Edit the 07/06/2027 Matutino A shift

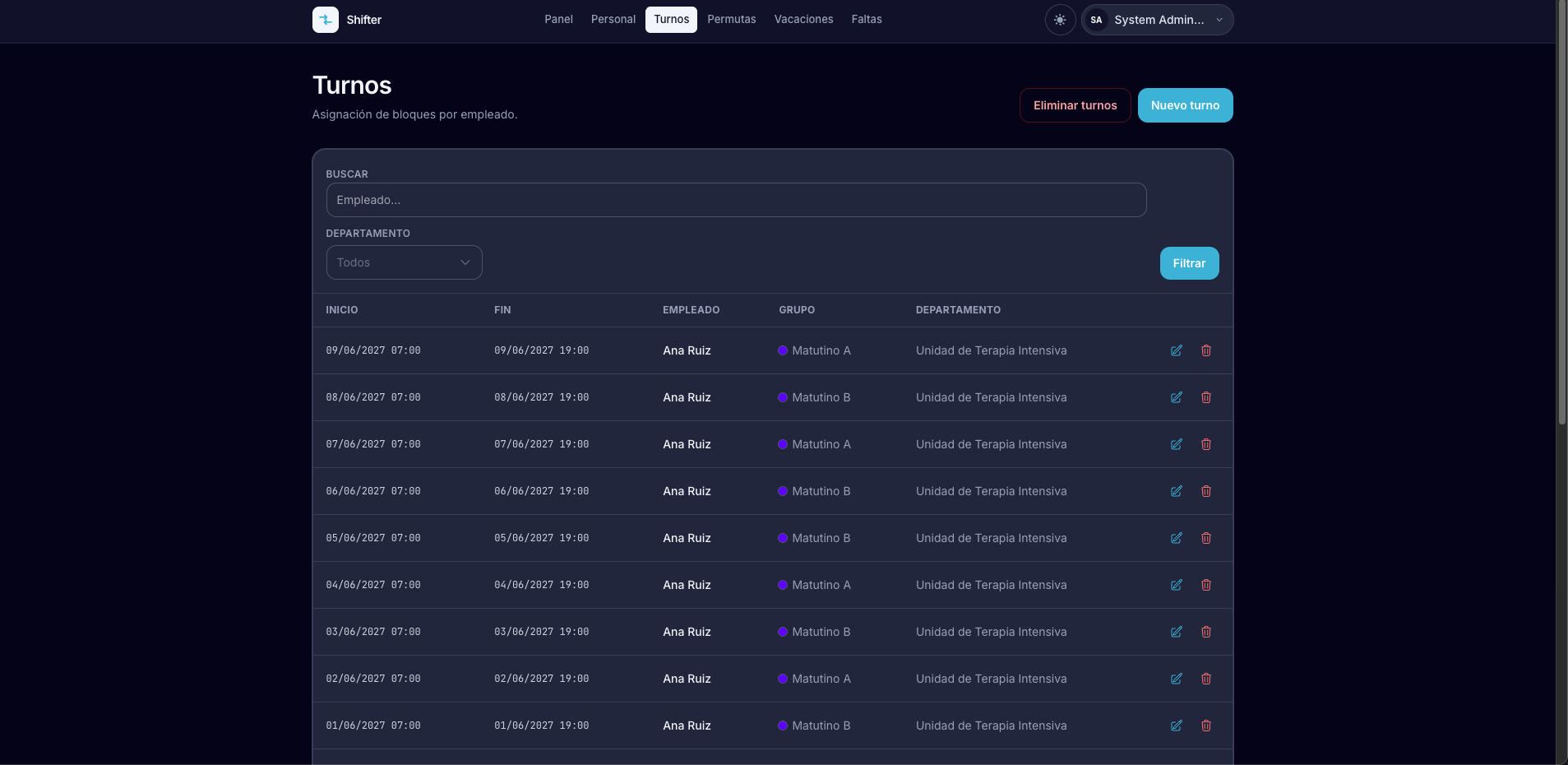[x=1177, y=444]
